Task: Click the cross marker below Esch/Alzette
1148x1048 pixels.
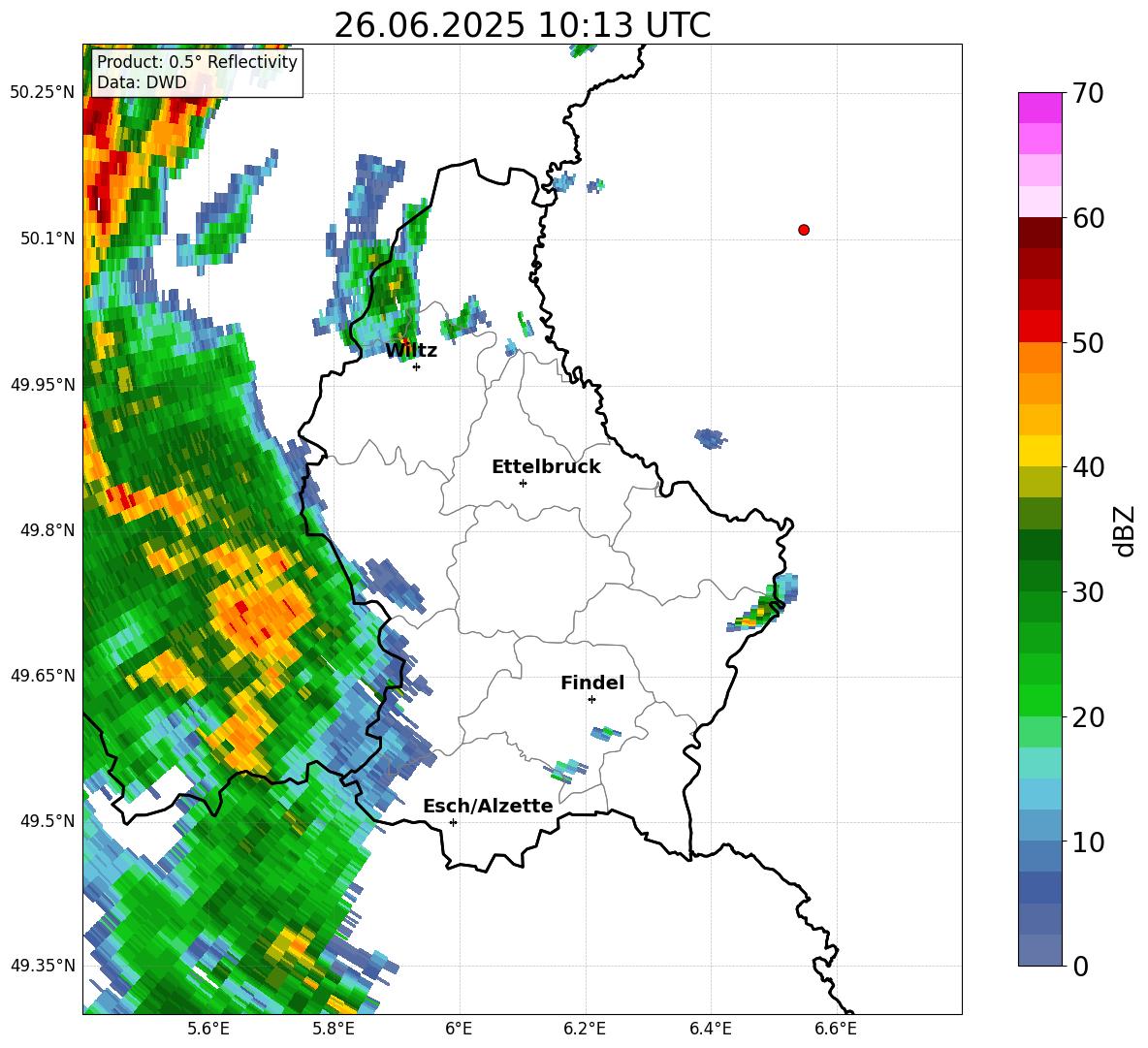Action: 453,822
